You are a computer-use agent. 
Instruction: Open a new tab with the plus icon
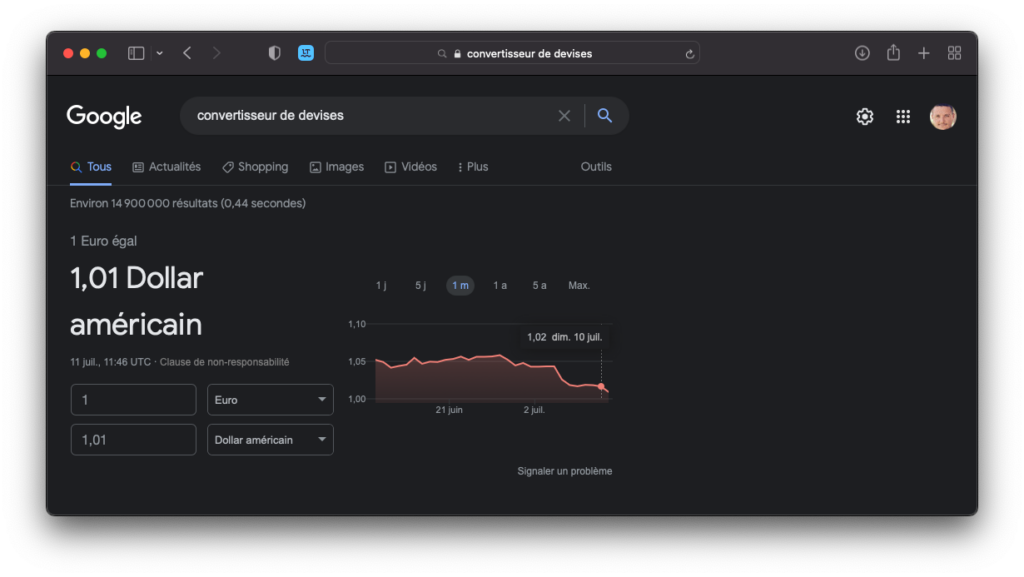tap(923, 54)
